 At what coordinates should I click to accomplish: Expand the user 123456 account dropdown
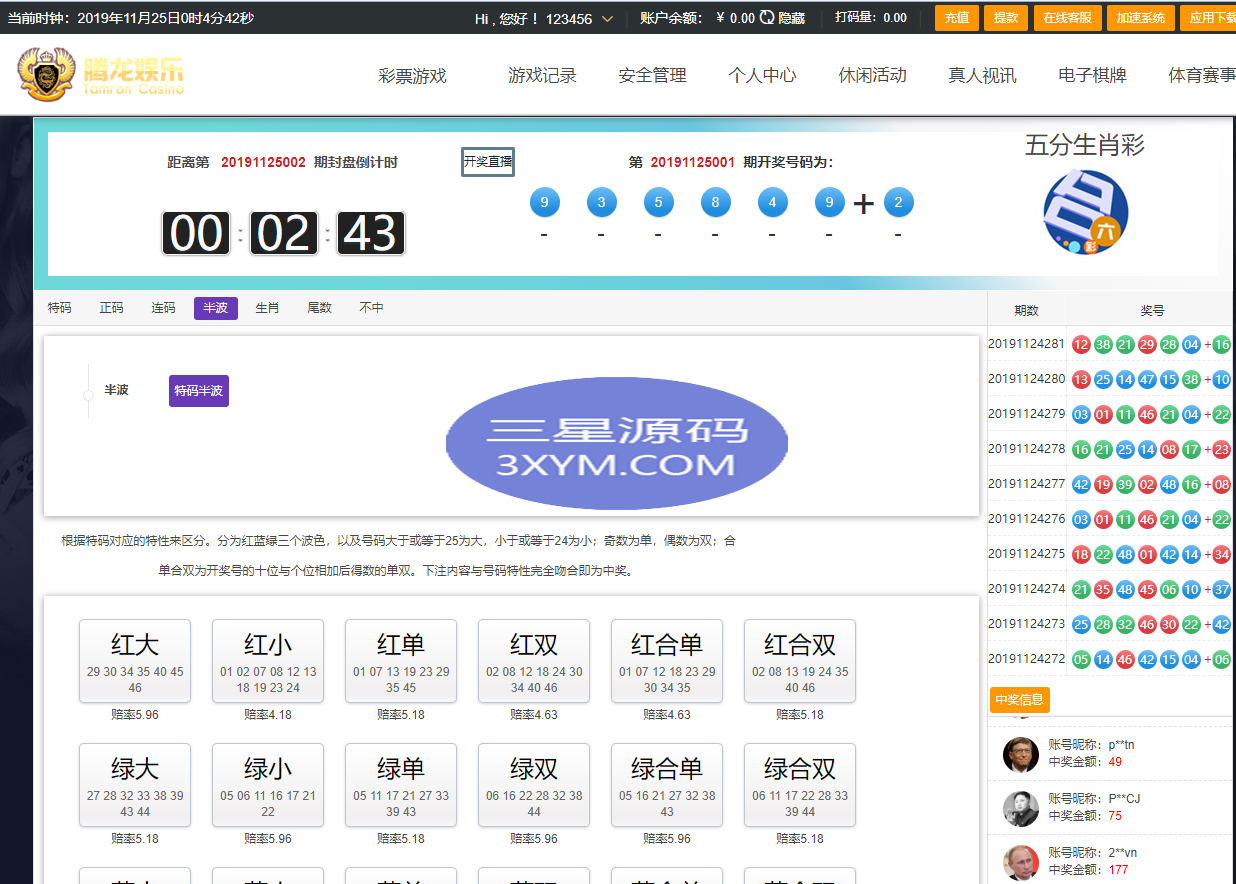(607, 19)
